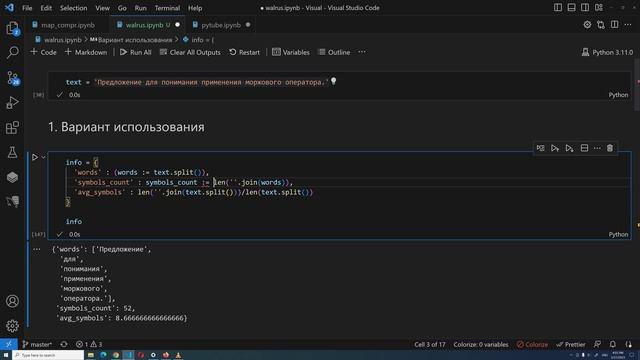Change the first cell's Python language mode

[618, 95]
